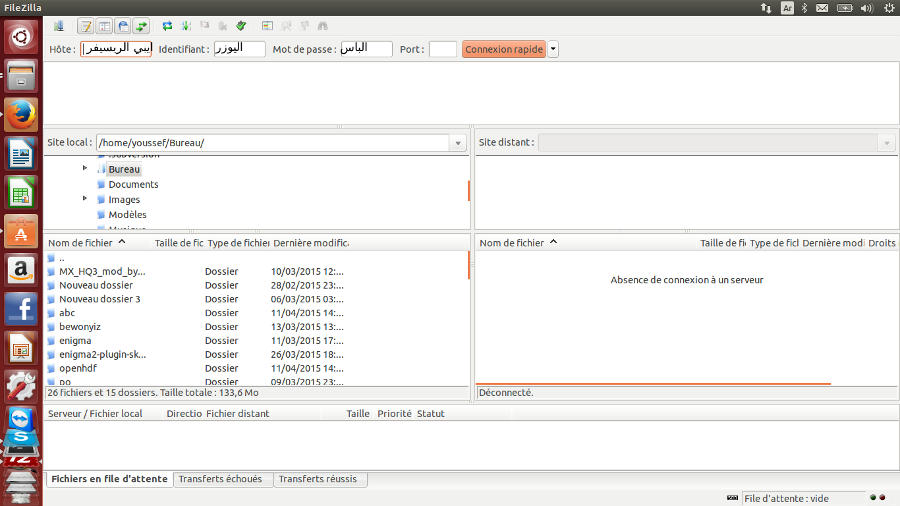
Task: Open Facebook launcher icon
Action: 21,309
